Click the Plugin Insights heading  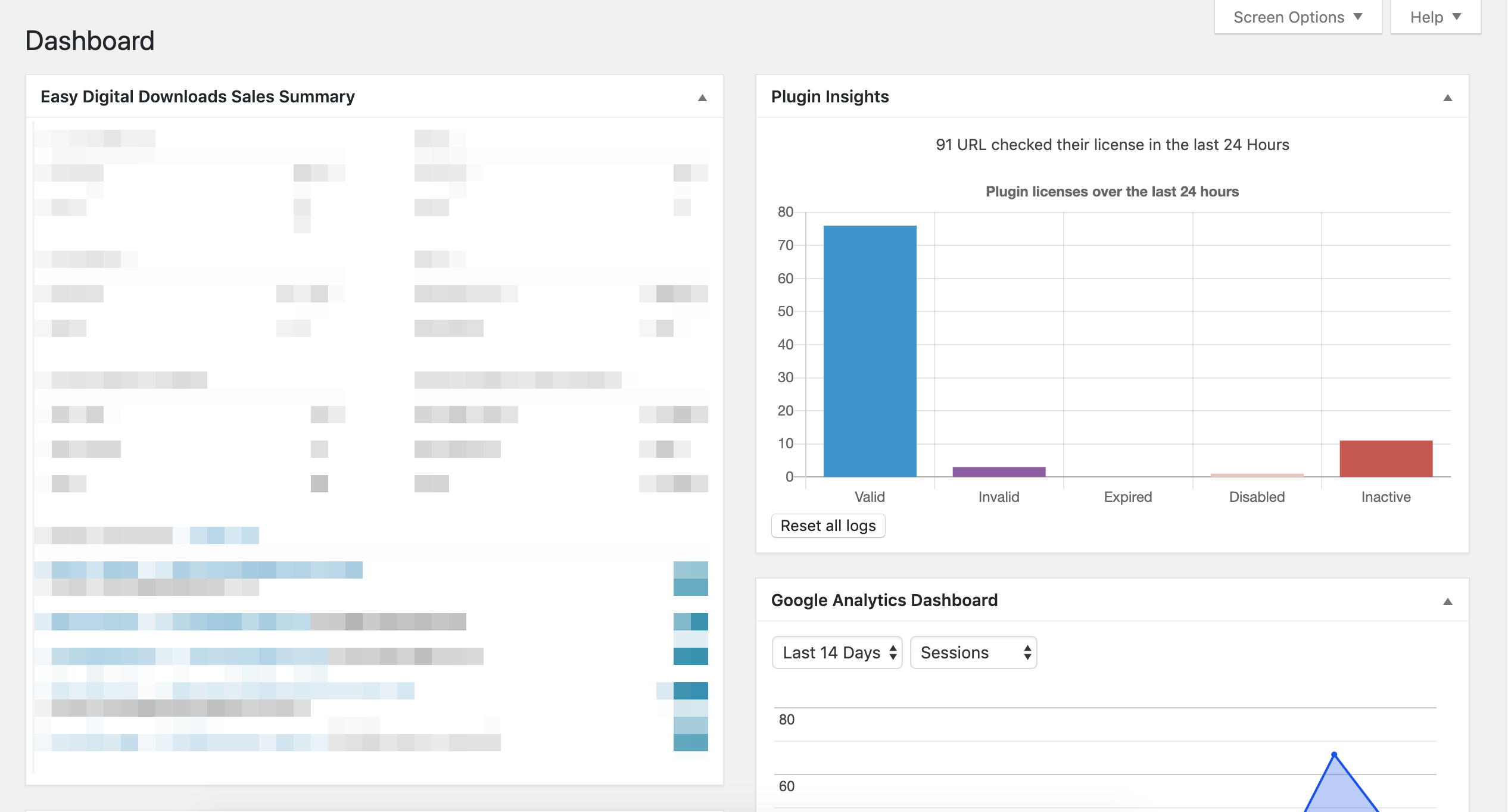(830, 96)
